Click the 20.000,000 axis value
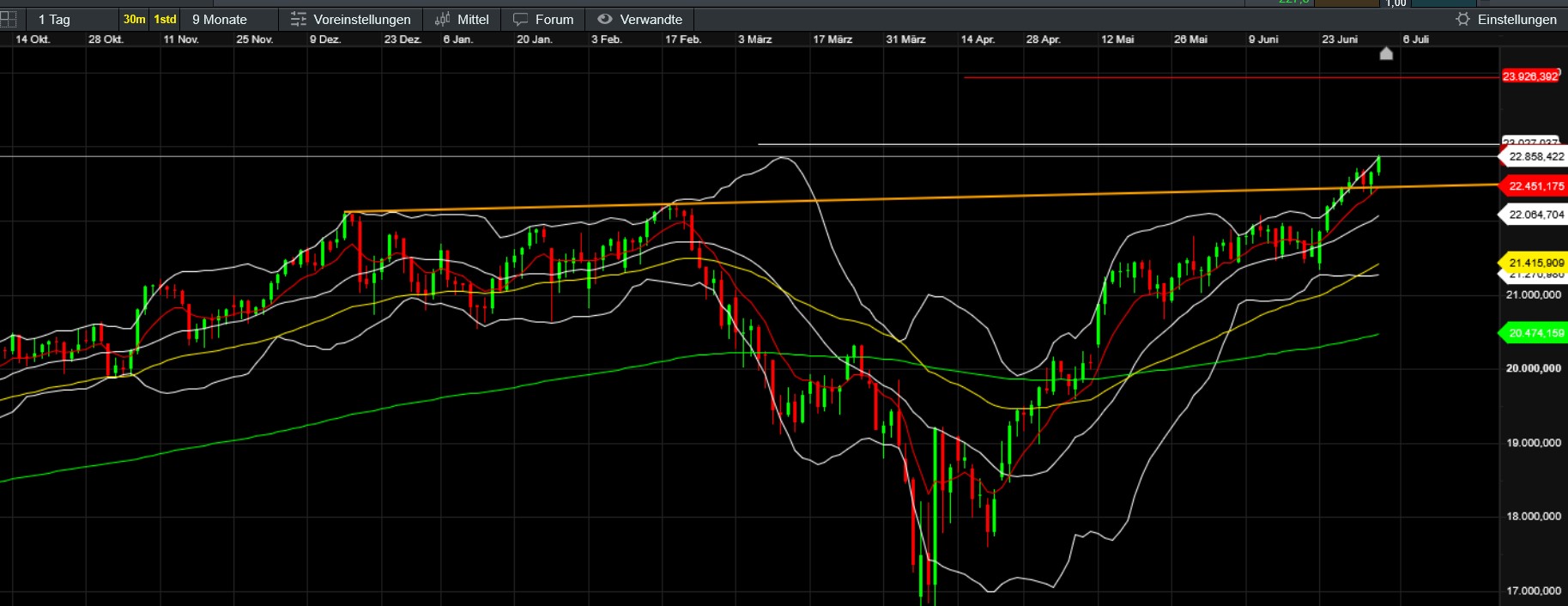Screen dimensions: 1568x606 (x=1534, y=368)
